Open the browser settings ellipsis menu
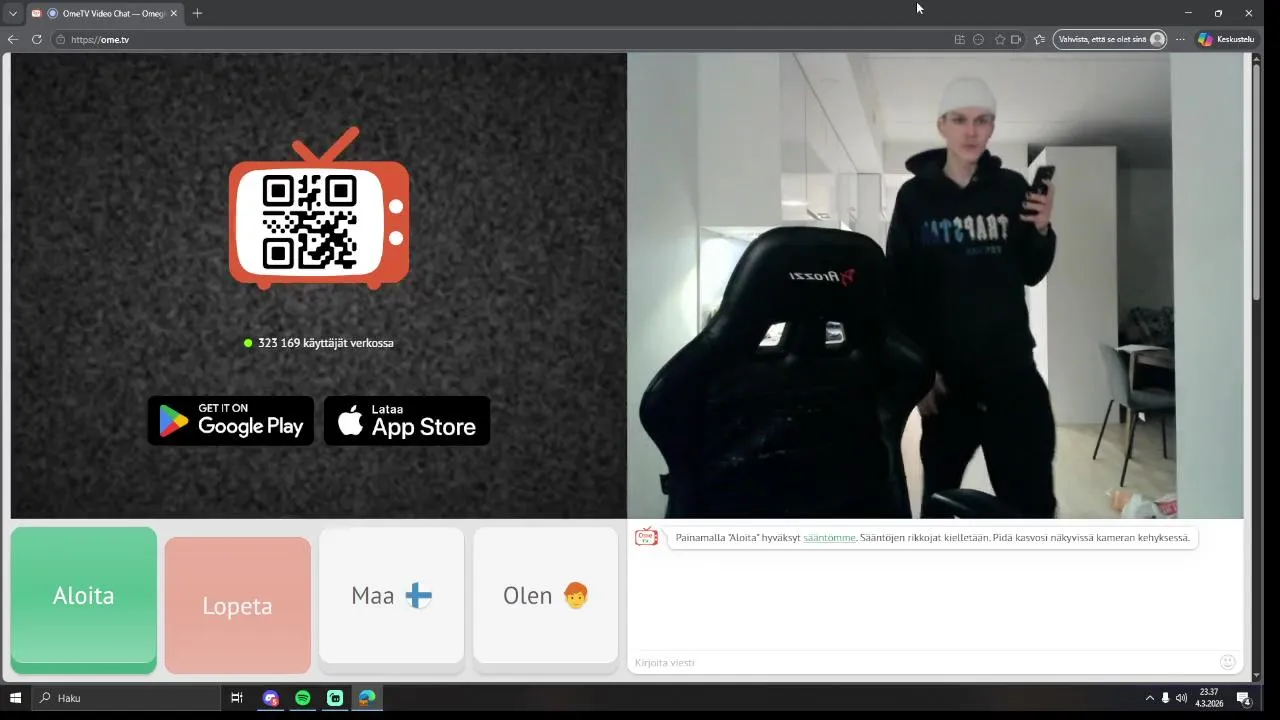The height and width of the screenshot is (720, 1280). (x=1181, y=39)
